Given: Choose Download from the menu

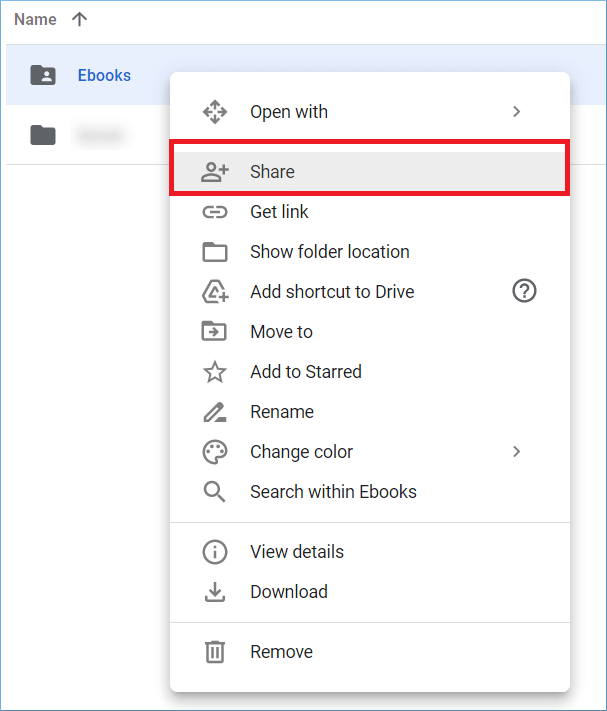Looking at the screenshot, I should coord(369,592).
